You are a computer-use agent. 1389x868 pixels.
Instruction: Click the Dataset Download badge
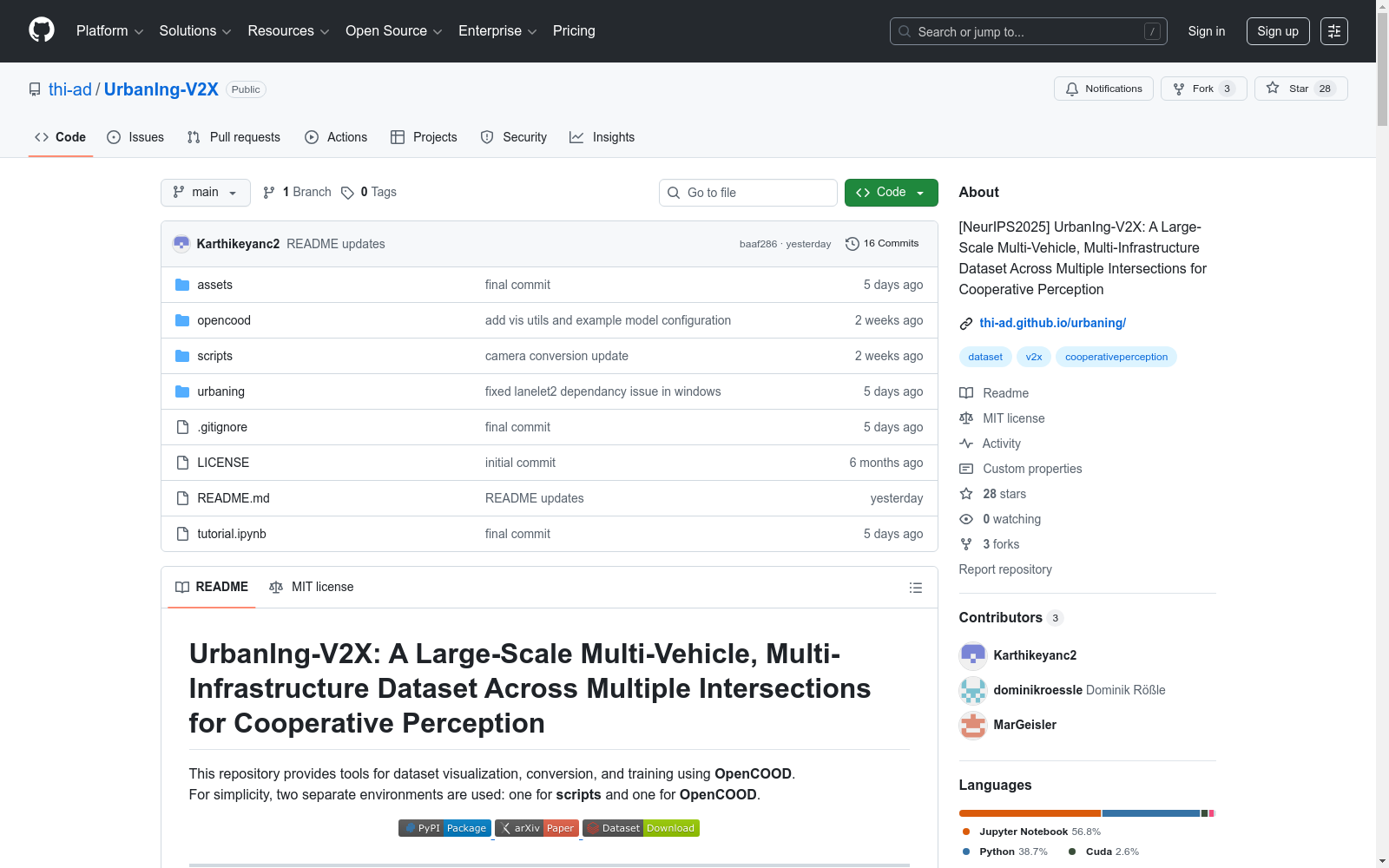coord(641,828)
